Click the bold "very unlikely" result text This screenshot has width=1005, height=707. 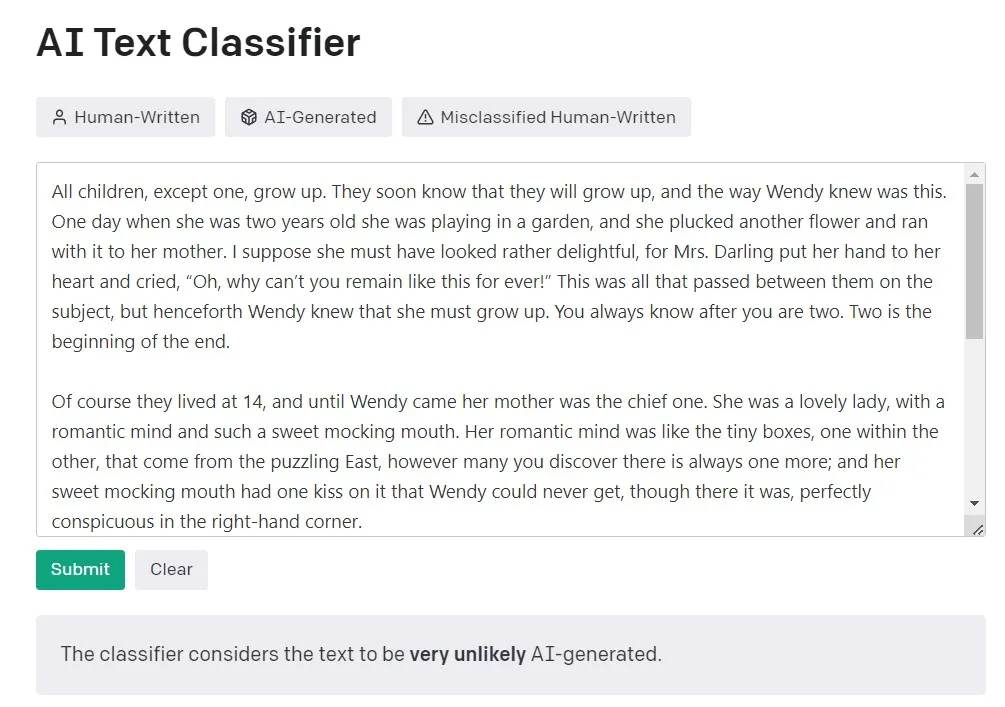coord(467,655)
